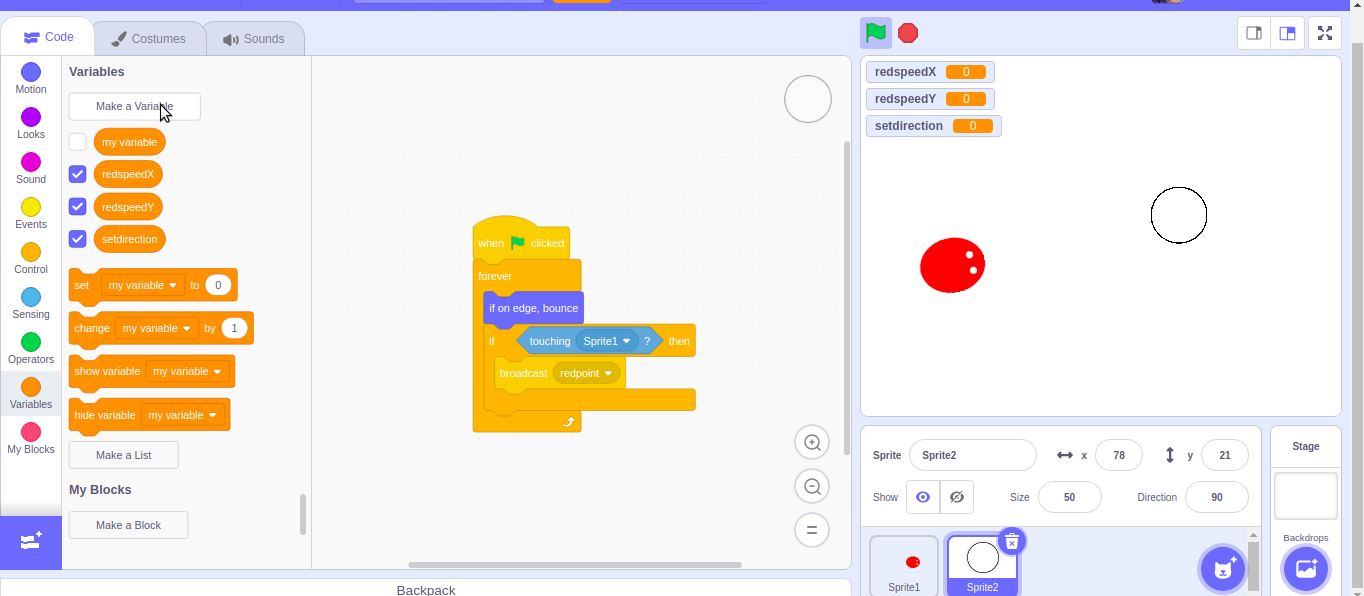Screen dimensions: 1364x596
Task: Open the Sensing blocks category
Action: pyautogui.click(x=30, y=301)
